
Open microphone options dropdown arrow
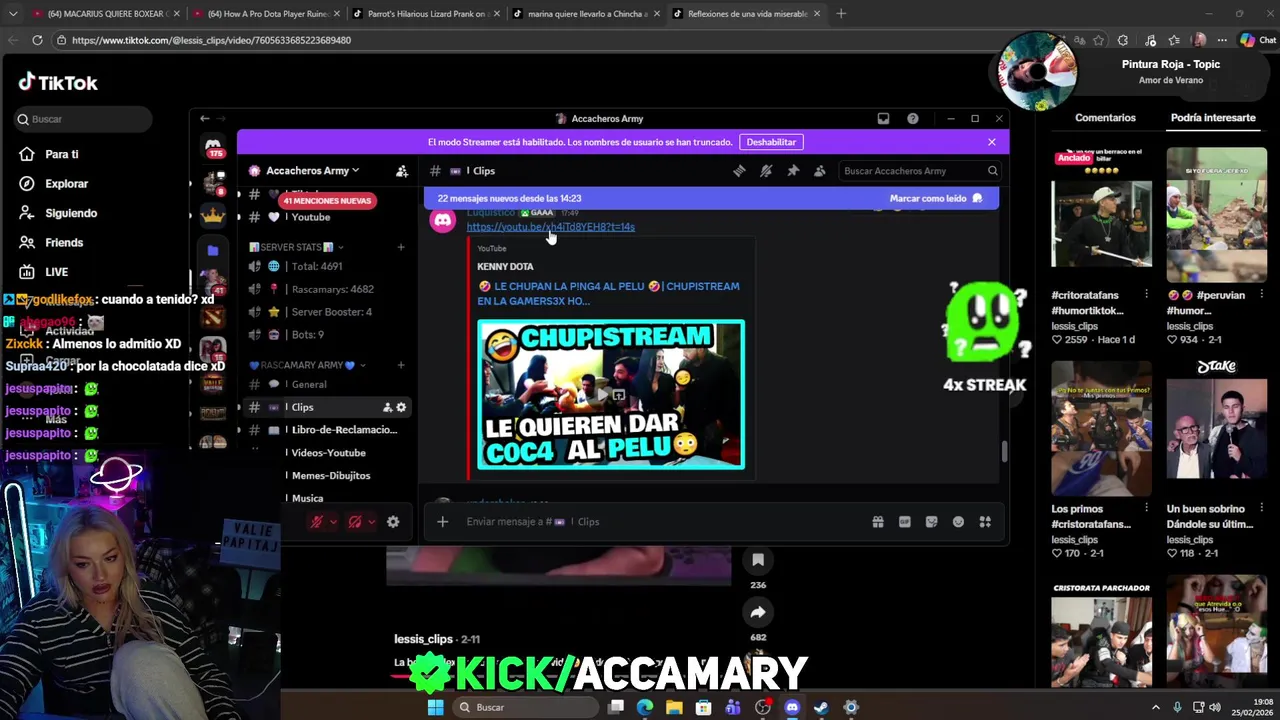[x=333, y=522]
